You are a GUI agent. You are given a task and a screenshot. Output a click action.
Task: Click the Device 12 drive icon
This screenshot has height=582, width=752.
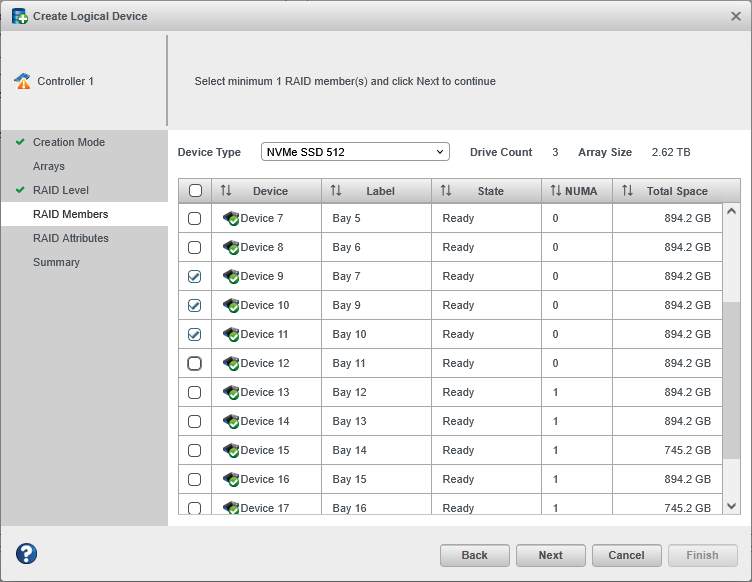[x=231, y=364]
